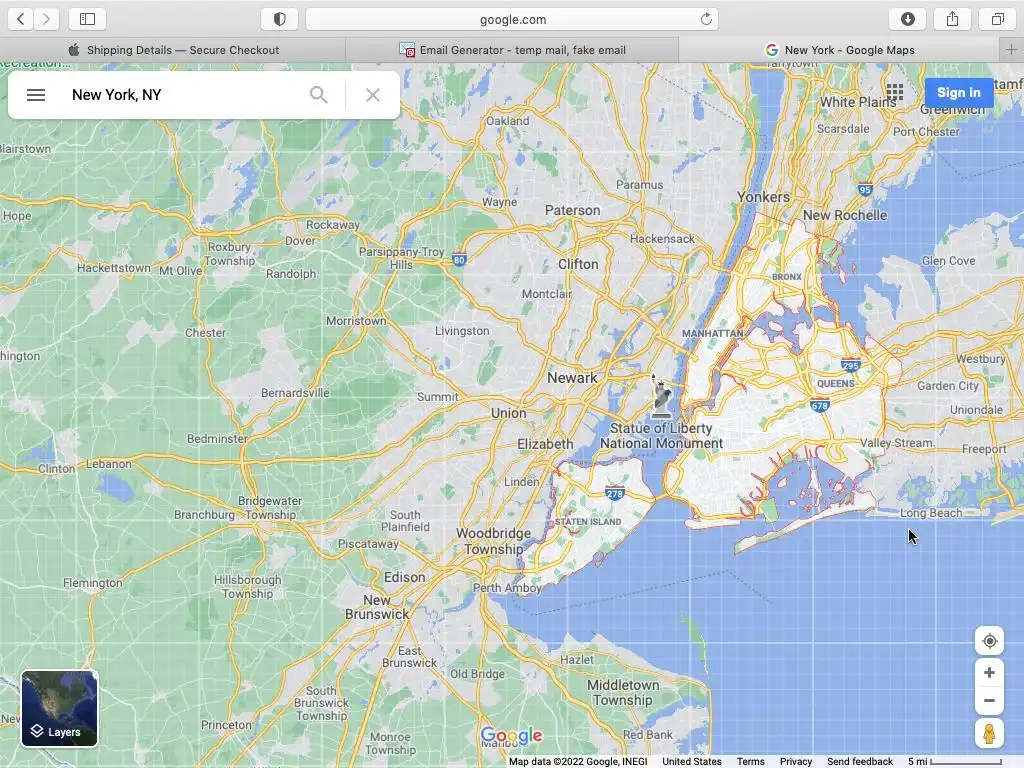Reload the page with the refresh icon
The width and height of the screenshot is (1024, 768).
pos(706,19)
